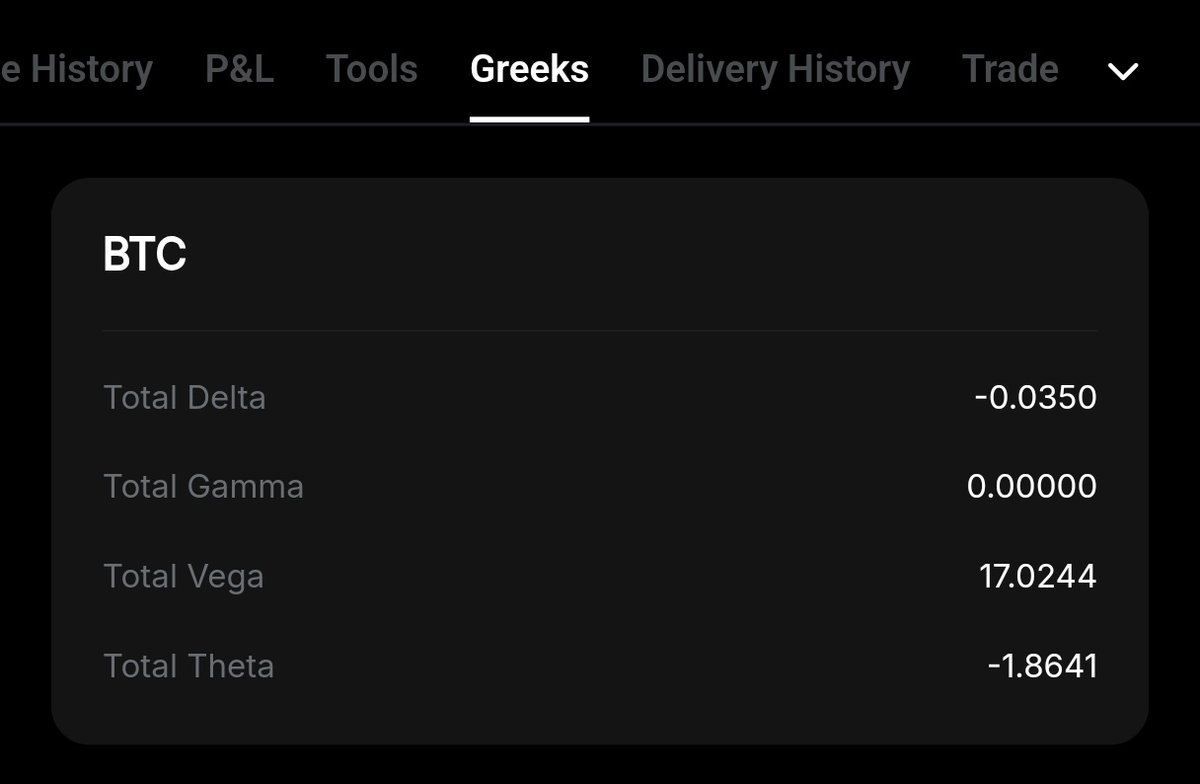1200x784 pixels.
Task: Open the Trade tab
Action: [1010, 69]
